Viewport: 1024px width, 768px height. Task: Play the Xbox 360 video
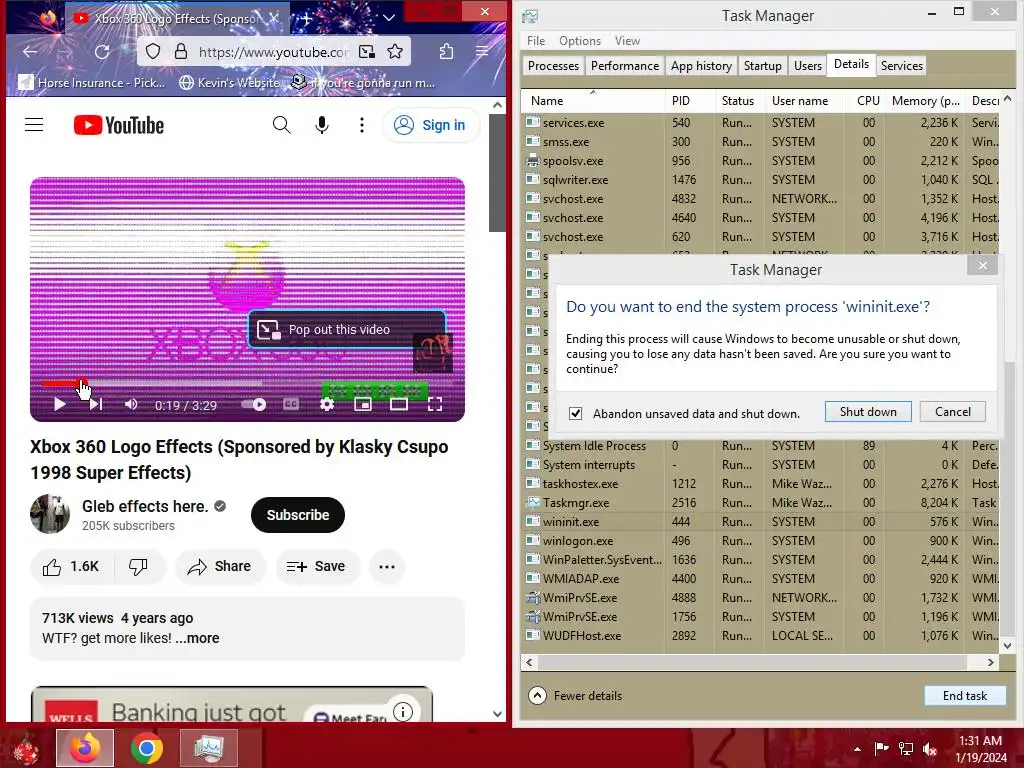(x=59, y=405)
